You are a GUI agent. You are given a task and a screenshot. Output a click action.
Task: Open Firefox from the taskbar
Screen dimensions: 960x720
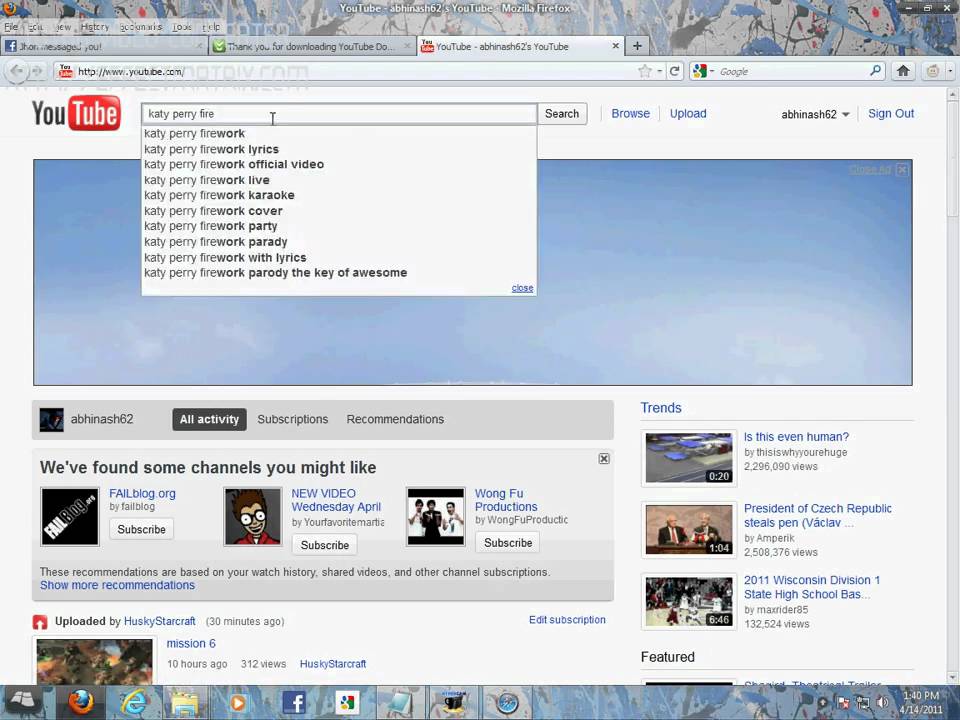81,702
